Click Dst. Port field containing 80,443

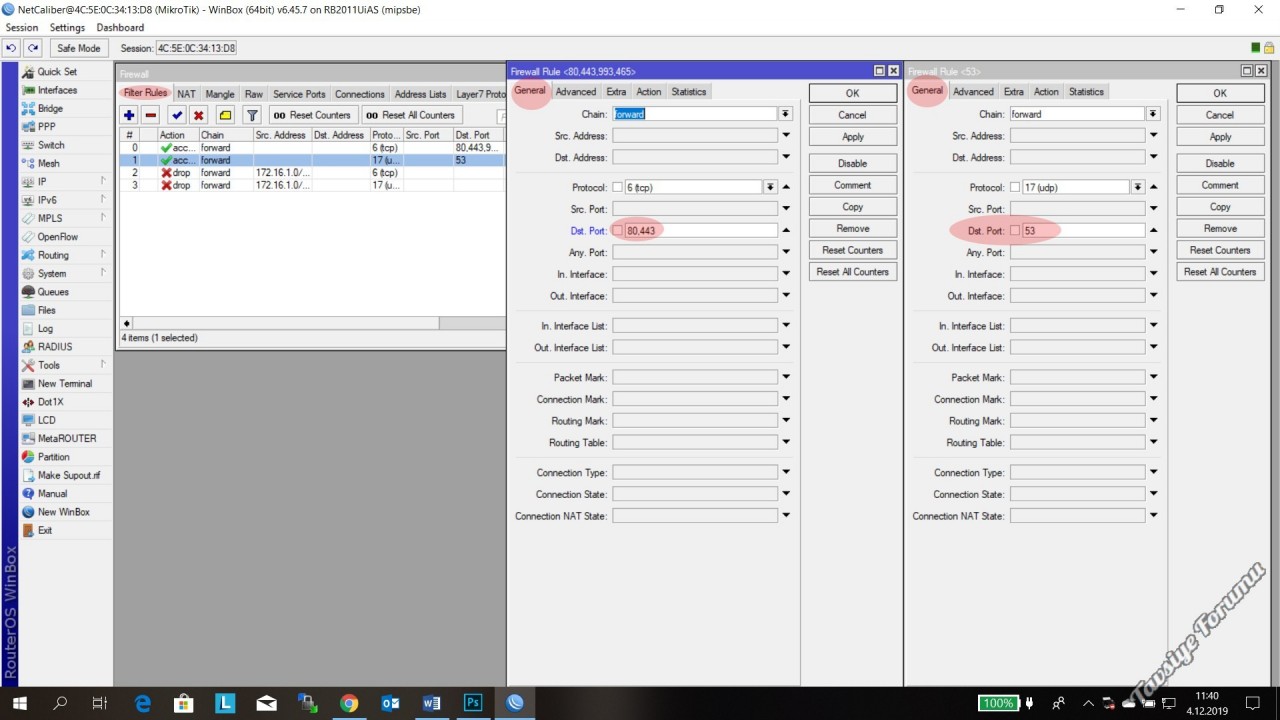[701, 231]
